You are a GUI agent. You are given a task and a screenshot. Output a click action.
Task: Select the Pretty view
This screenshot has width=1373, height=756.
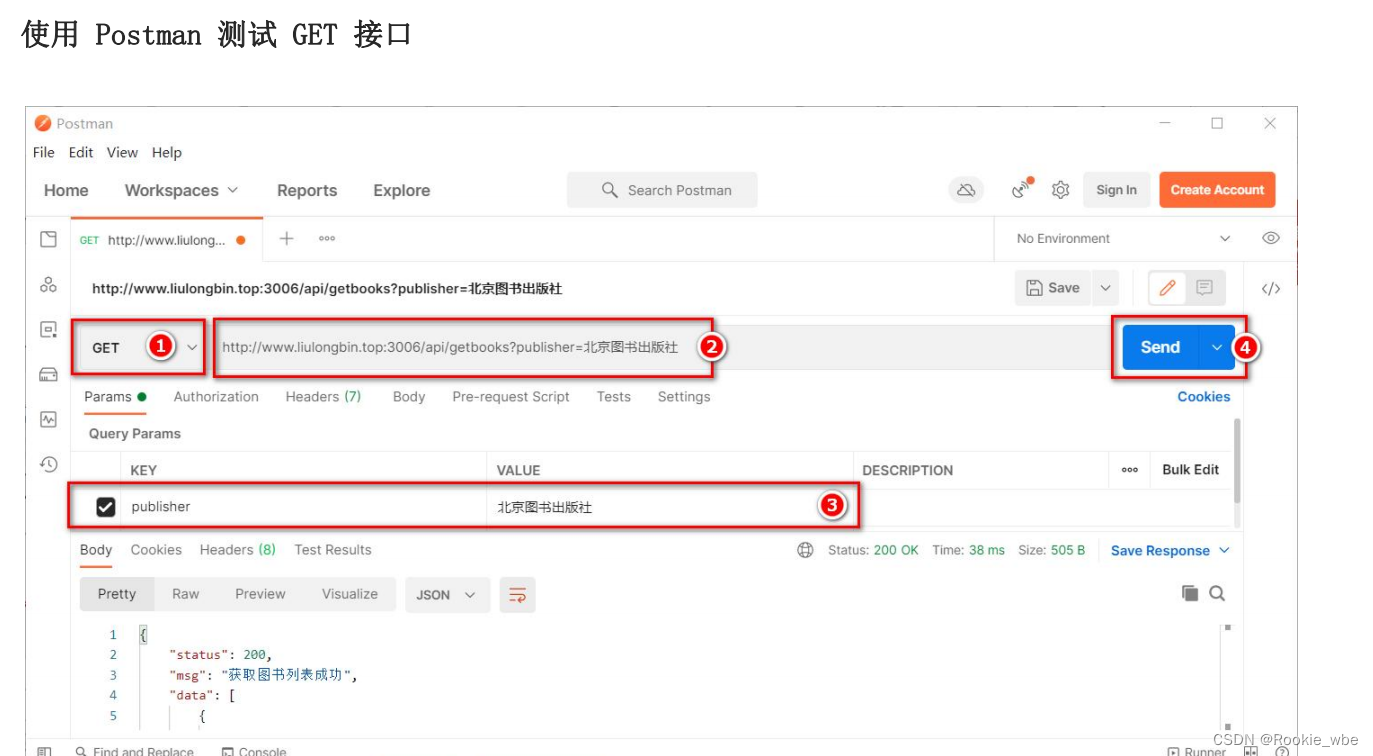click(x=117, y=594)
